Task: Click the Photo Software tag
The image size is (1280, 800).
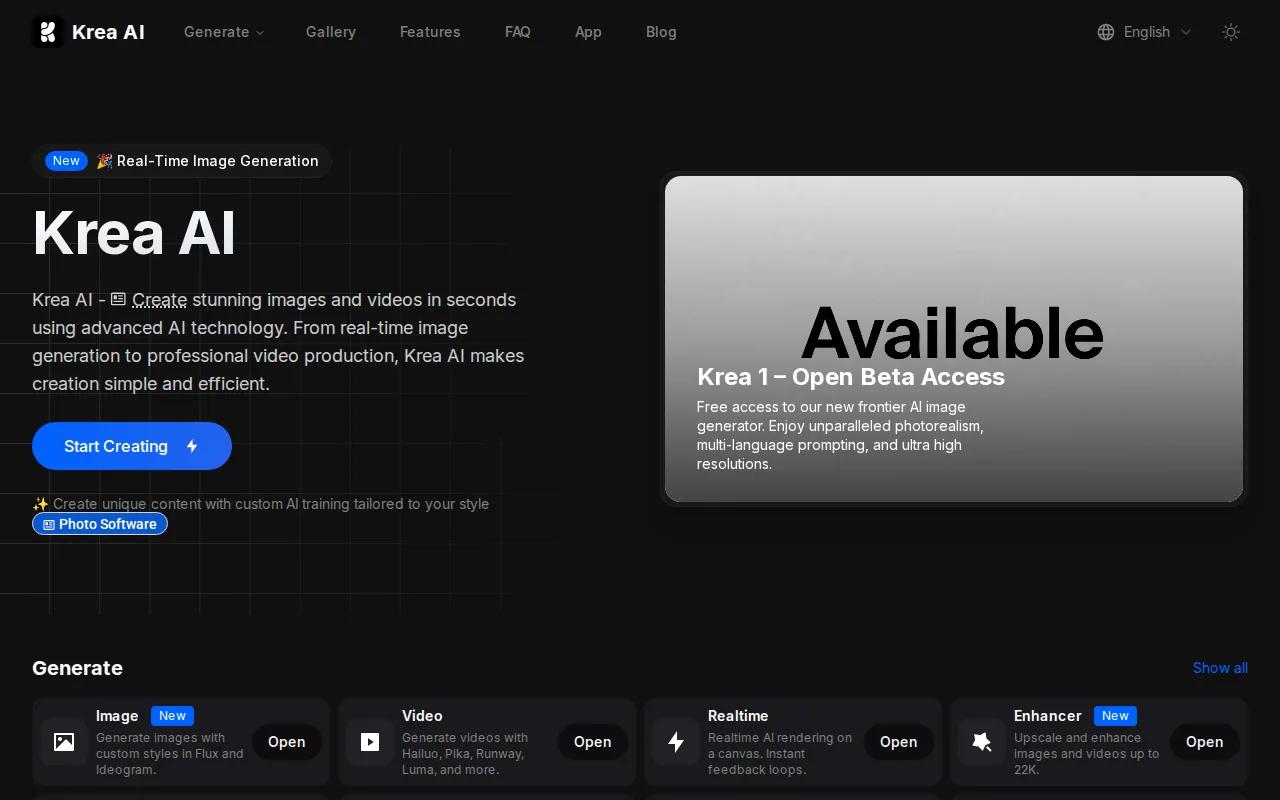Action: 100,524
